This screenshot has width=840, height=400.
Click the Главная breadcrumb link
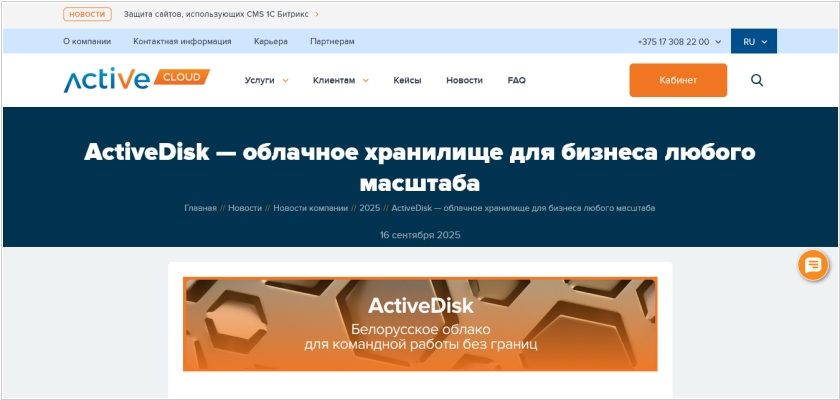200,208
